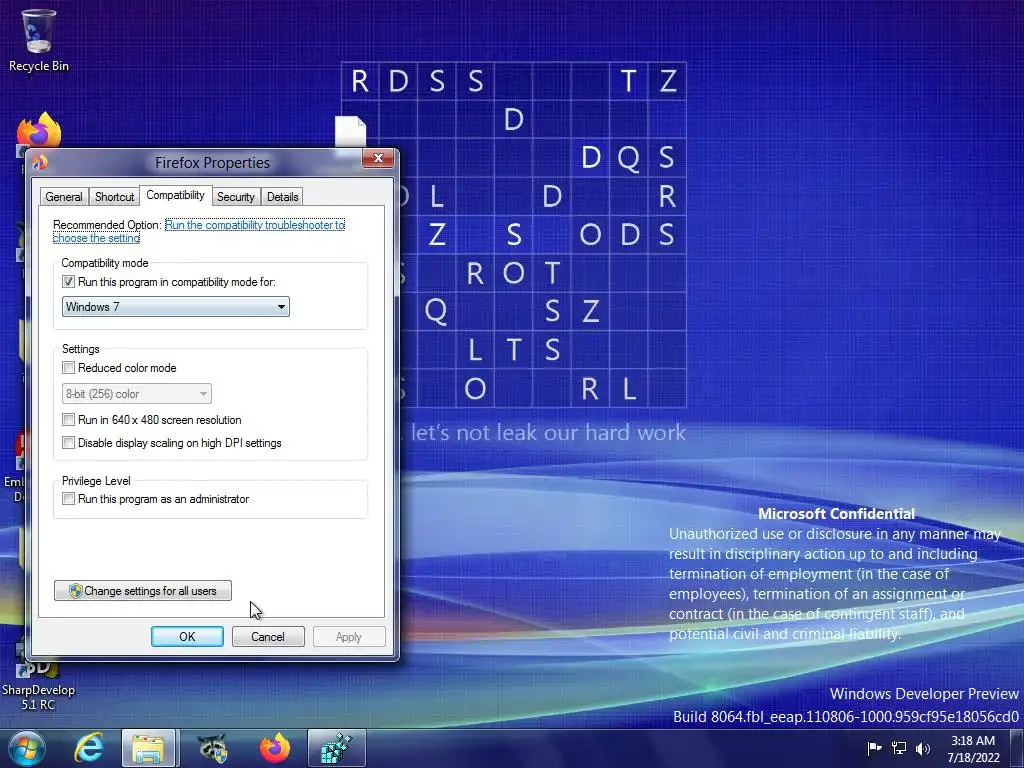Launch Firefox from the taskbar

coord(275,748)
